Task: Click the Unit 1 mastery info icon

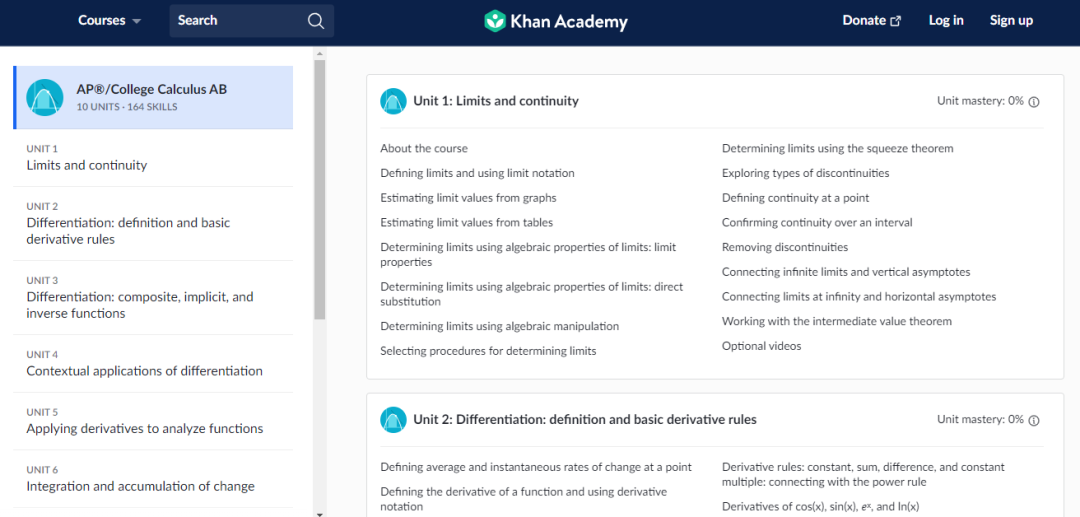Action: 1033,102
